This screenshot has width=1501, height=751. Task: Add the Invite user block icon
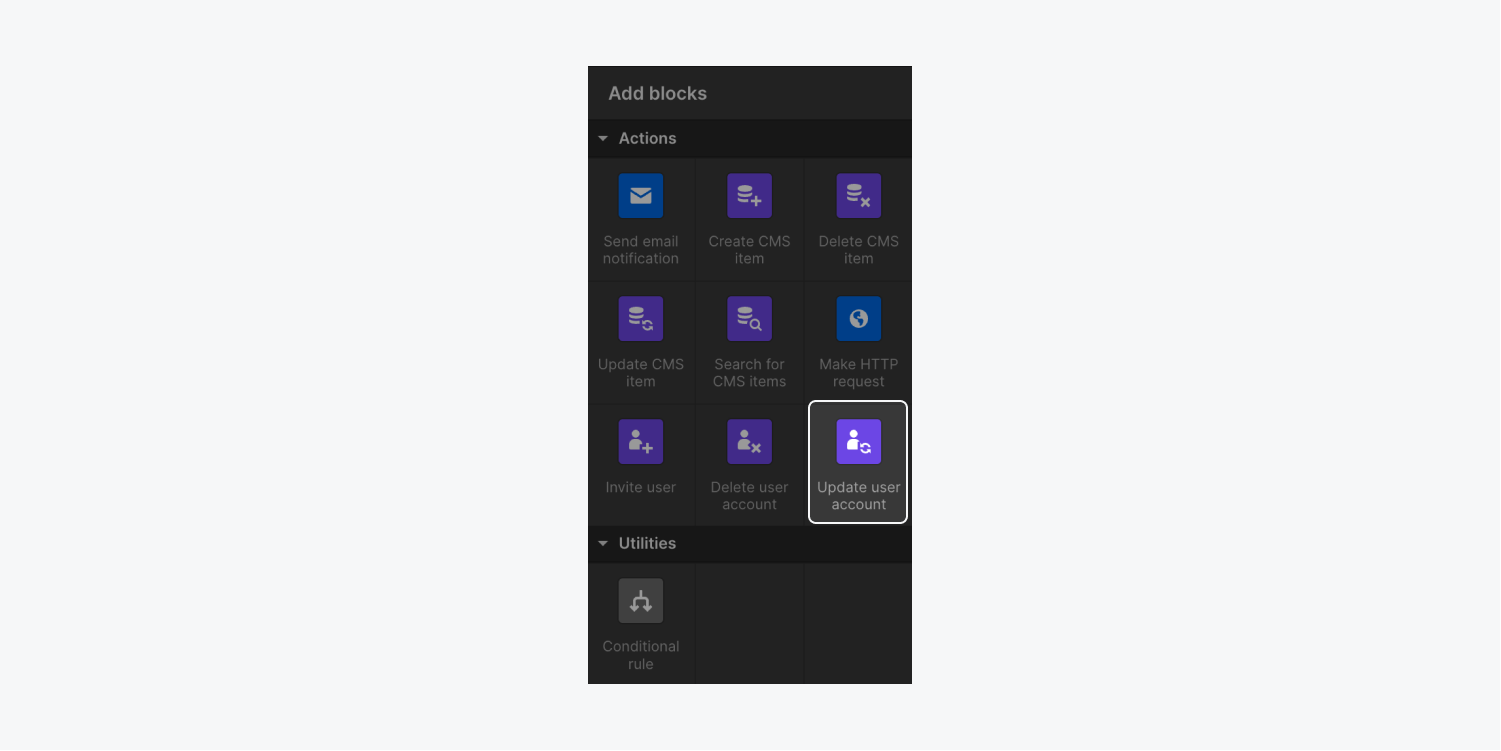point(641,442)
